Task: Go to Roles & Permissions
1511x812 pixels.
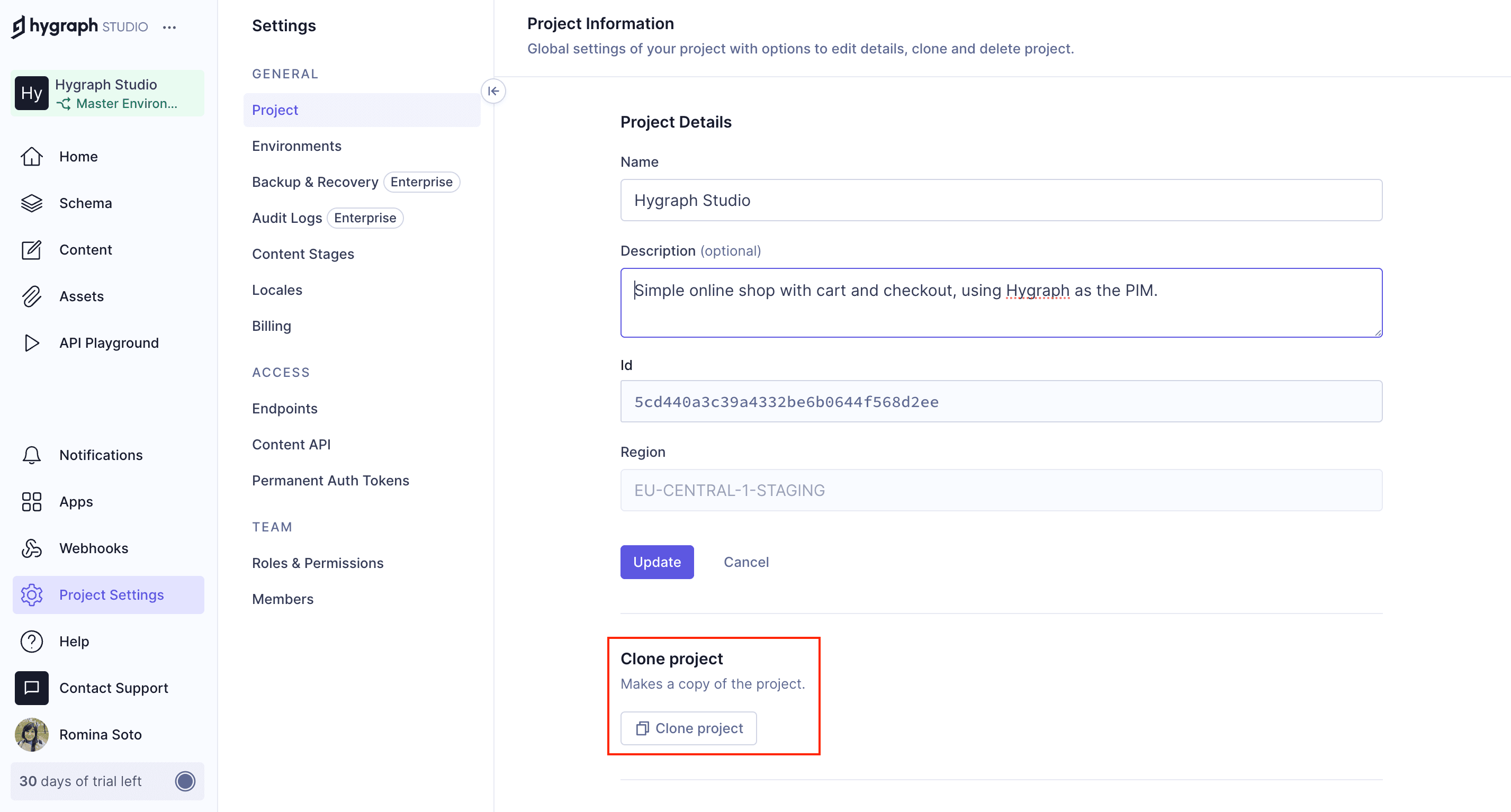Action: point(317,563)
